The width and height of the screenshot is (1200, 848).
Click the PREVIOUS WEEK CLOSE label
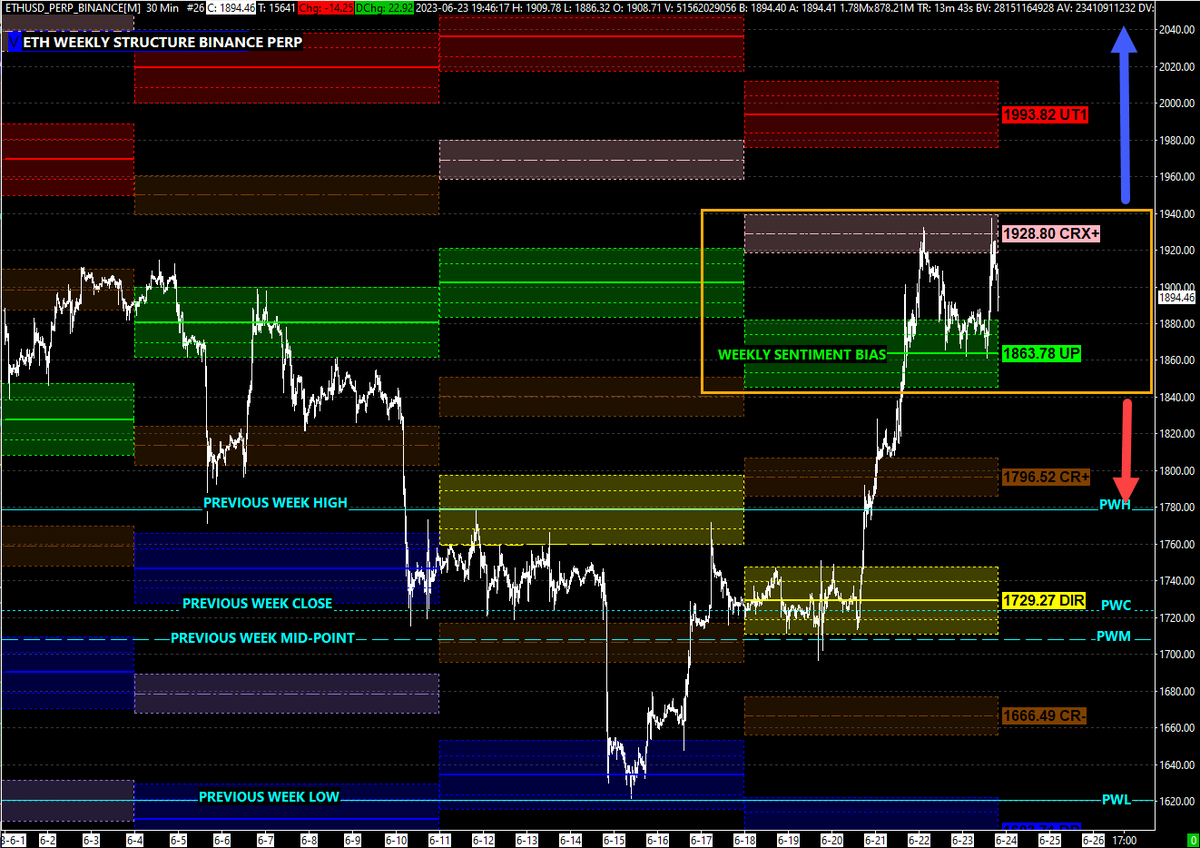coord(257,603)
